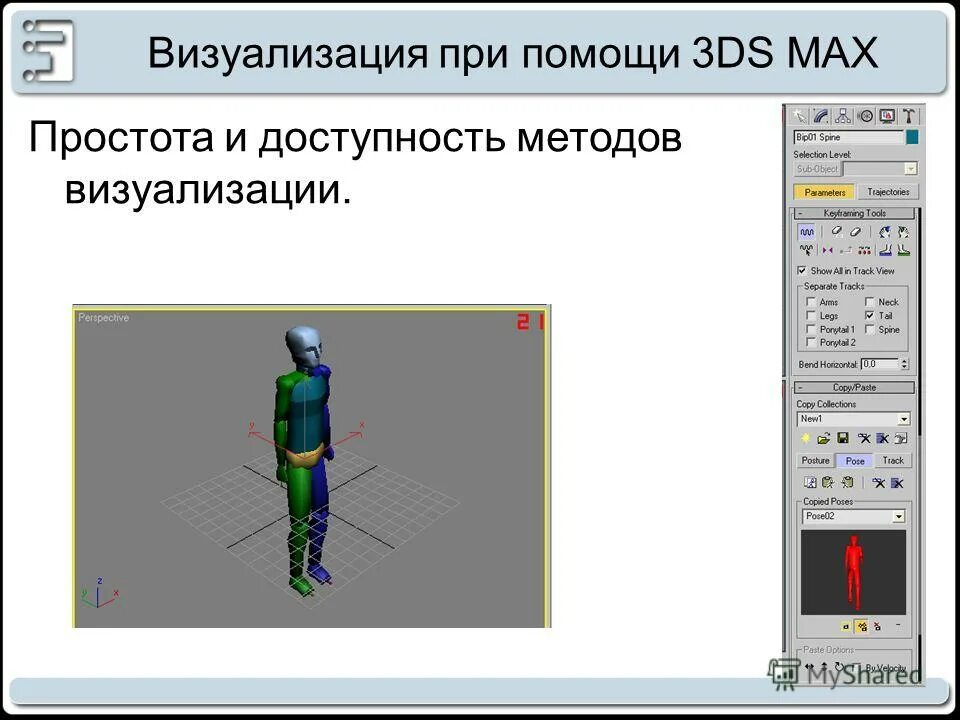Select the Pose tab
Viewport: 960px width, 720px height.
[855, 460]
